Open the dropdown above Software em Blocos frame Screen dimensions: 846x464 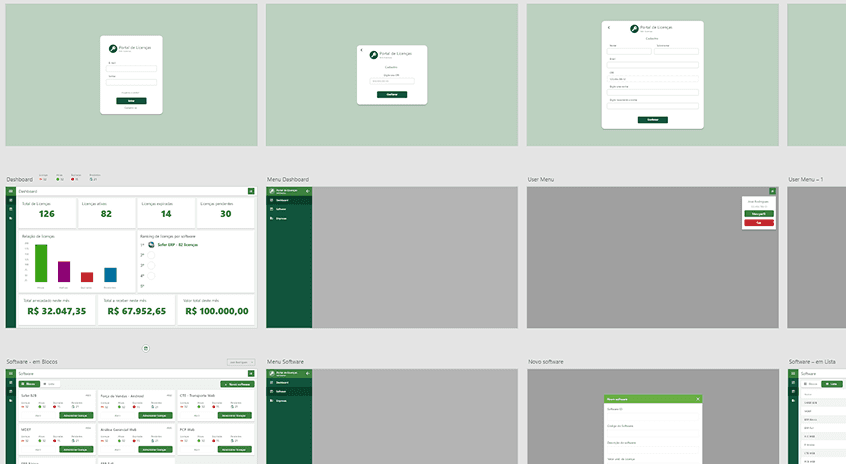pyautogui.click(x=238, y=362)
